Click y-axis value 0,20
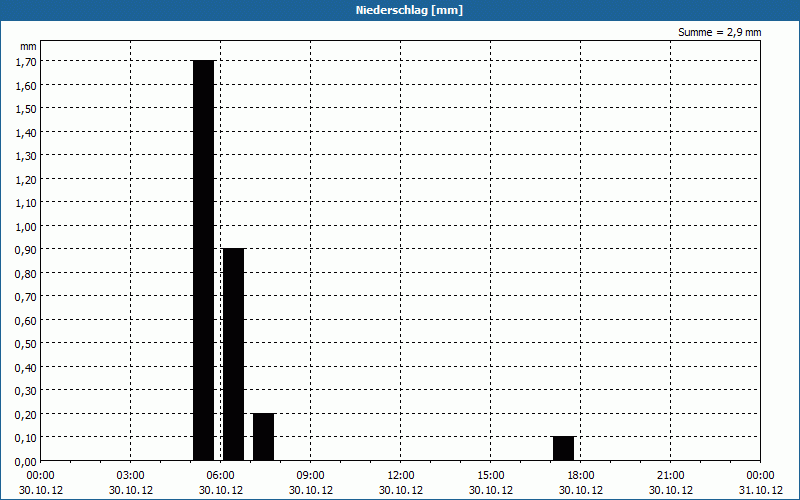800x500 pixels. pos(26,415)
